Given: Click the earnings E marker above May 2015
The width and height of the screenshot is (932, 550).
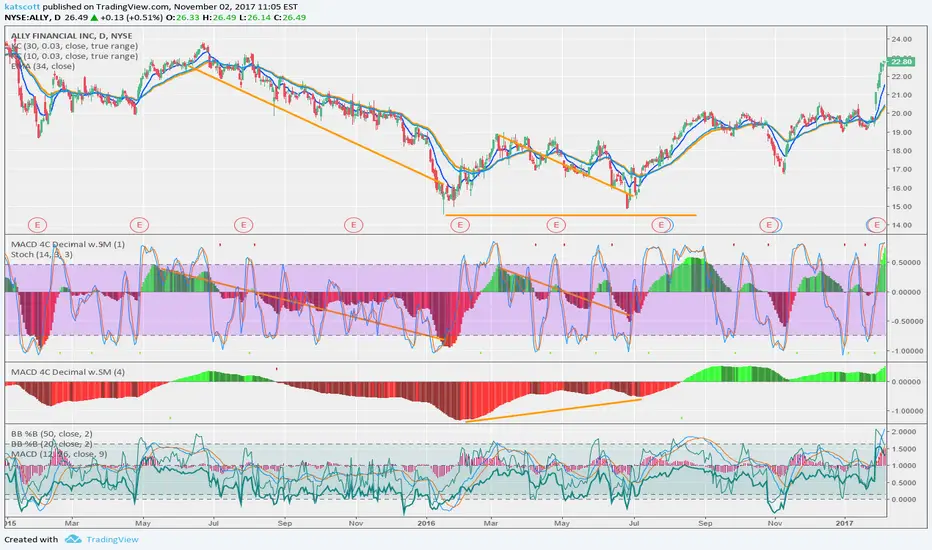Looking at the screenshot, I should [140, 225].
